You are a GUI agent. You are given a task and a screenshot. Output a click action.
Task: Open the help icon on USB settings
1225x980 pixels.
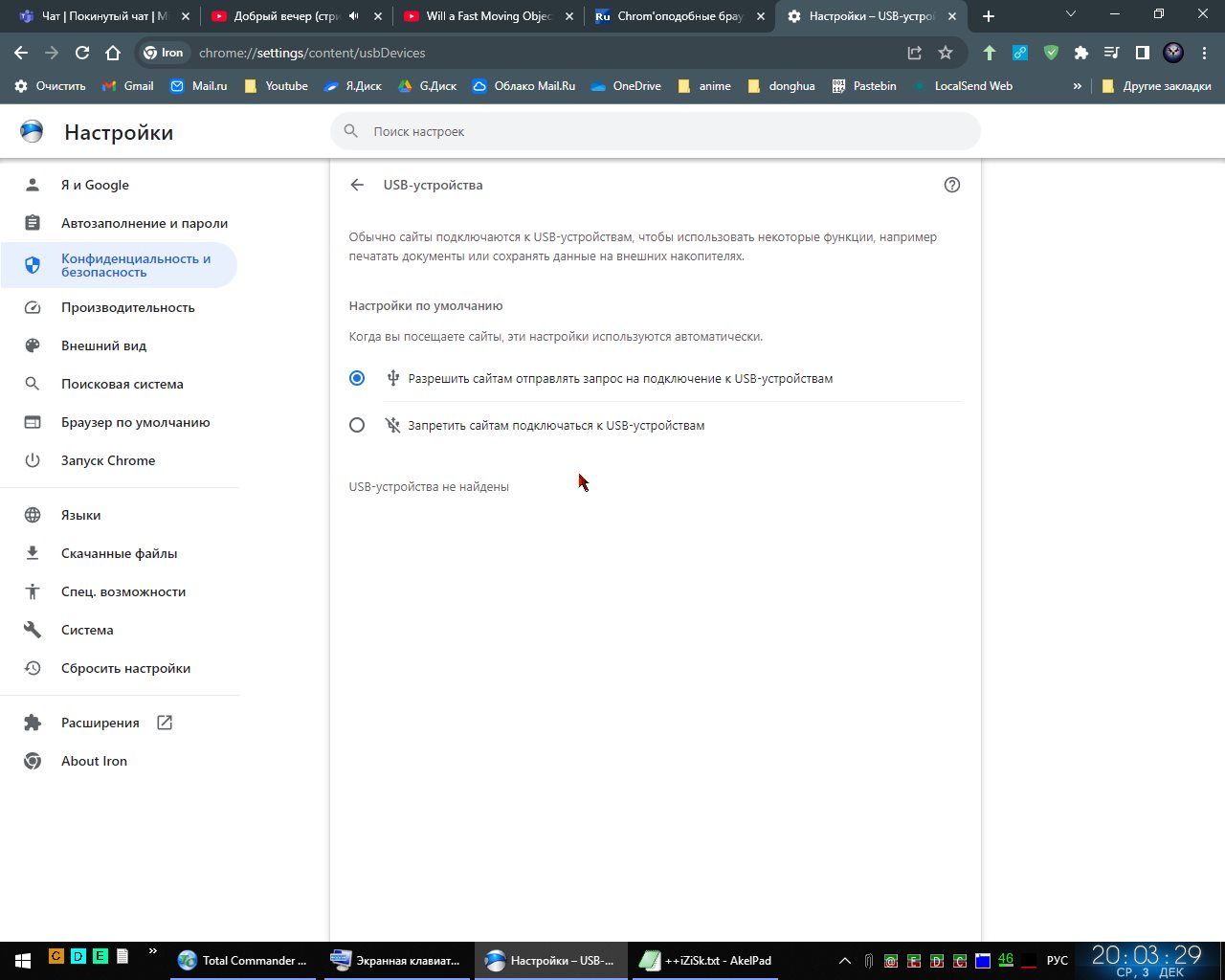pyautogui.click(x=951, y=185)
